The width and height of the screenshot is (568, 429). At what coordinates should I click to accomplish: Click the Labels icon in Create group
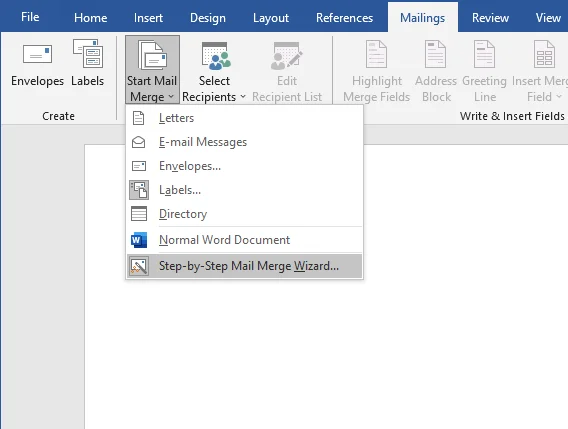[88, 54]
